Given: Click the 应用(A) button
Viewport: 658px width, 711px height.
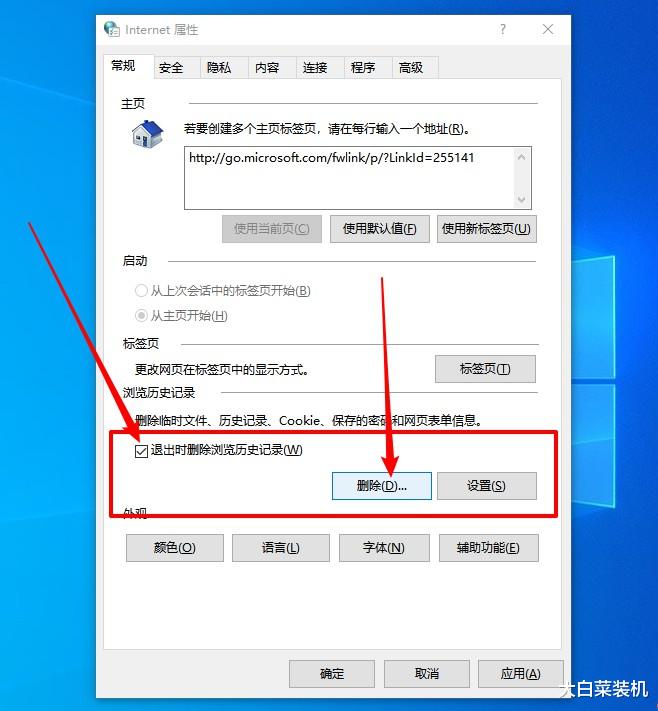Looking at the screenshot, I should [x=521, y=674].
